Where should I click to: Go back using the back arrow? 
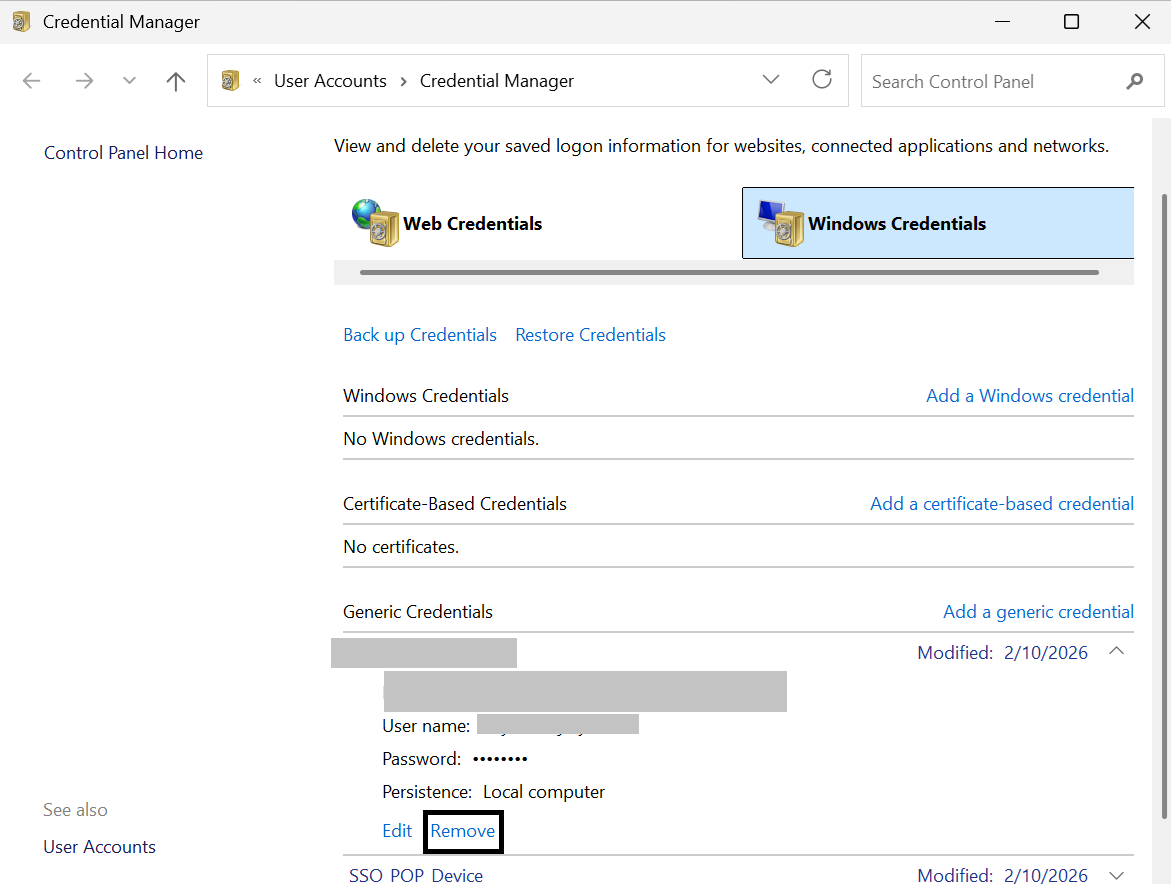31,81
